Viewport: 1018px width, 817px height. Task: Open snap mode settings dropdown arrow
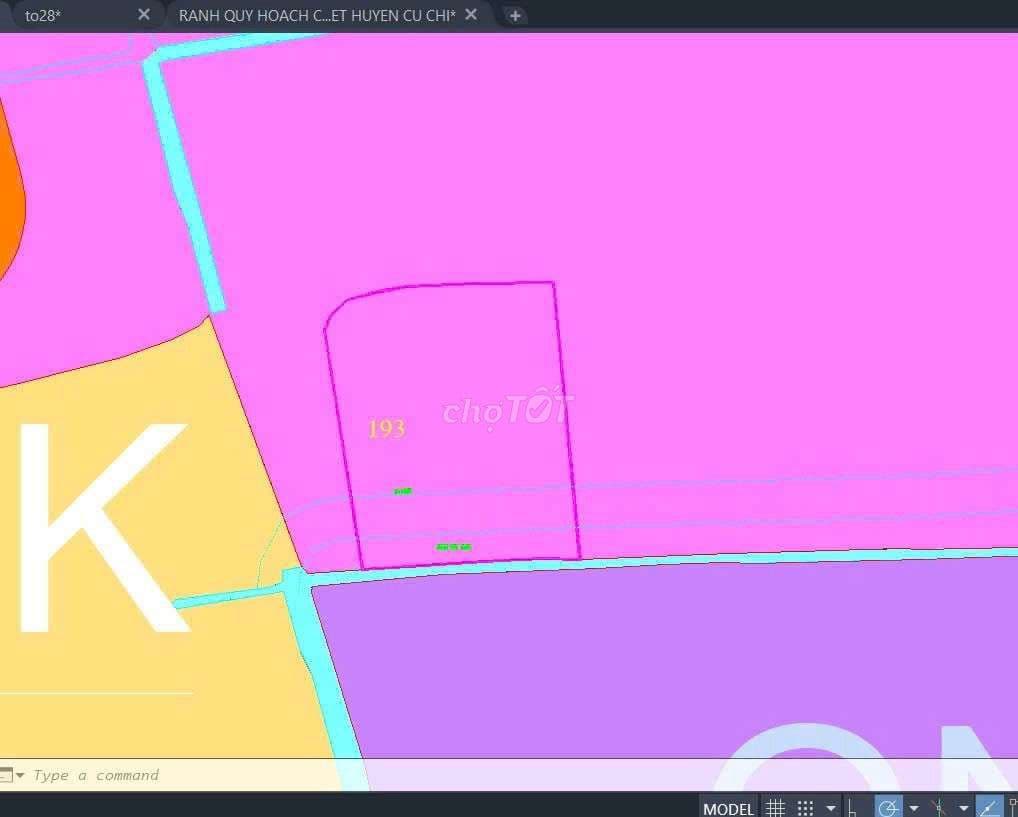[x=830, y=809]
